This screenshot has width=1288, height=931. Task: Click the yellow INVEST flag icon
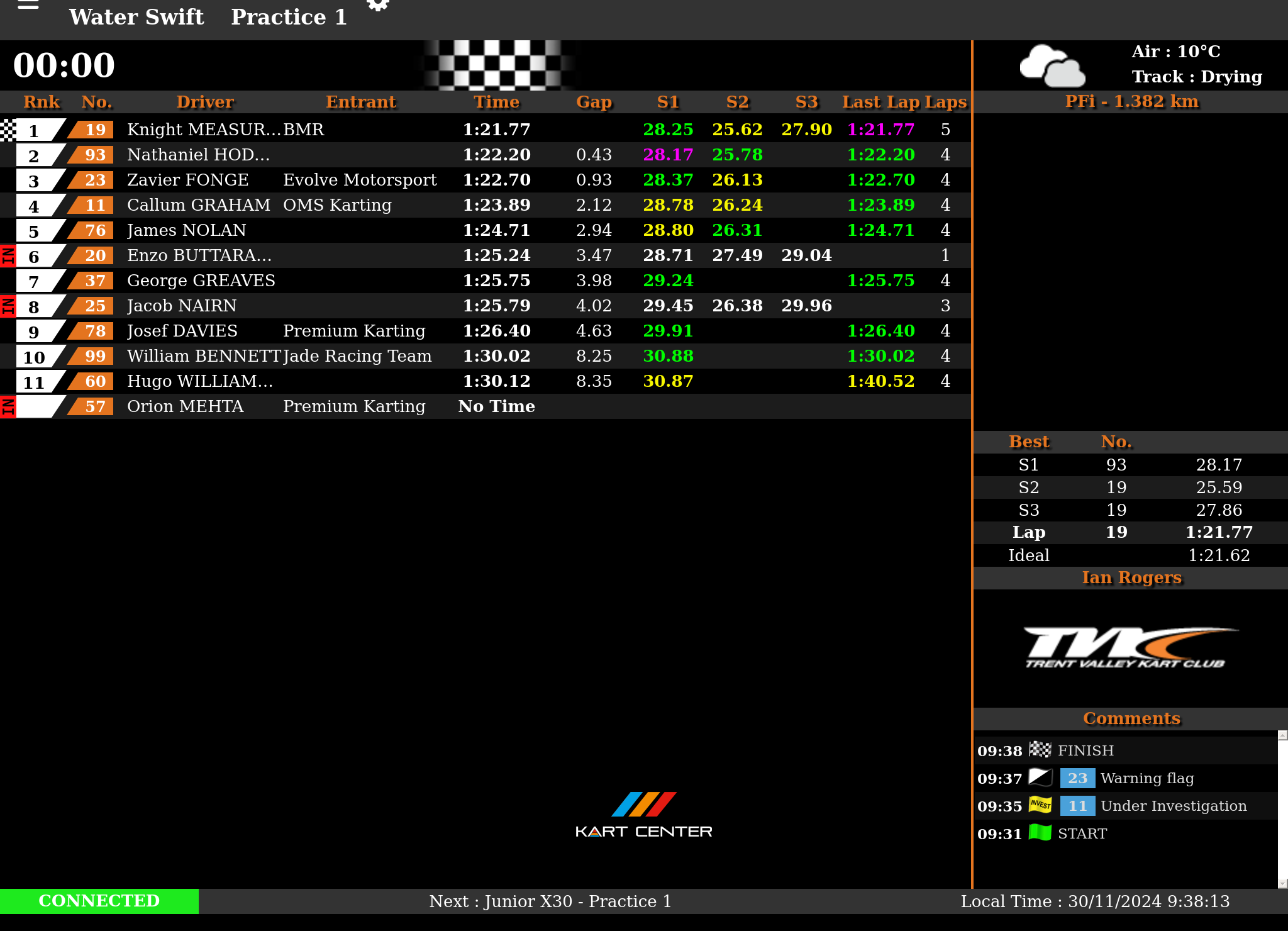pyautogui.click(x=1040, y=805)
